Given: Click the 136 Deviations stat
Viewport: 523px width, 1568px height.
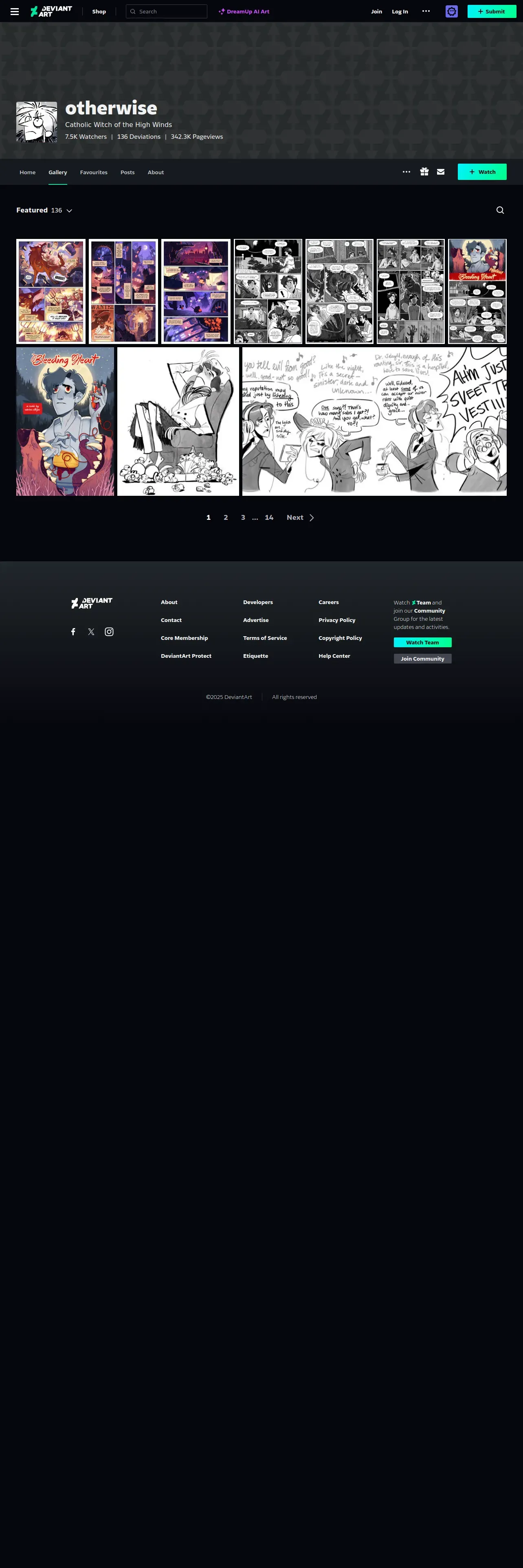Looking at the screenshot, I should tap(139, 137).
